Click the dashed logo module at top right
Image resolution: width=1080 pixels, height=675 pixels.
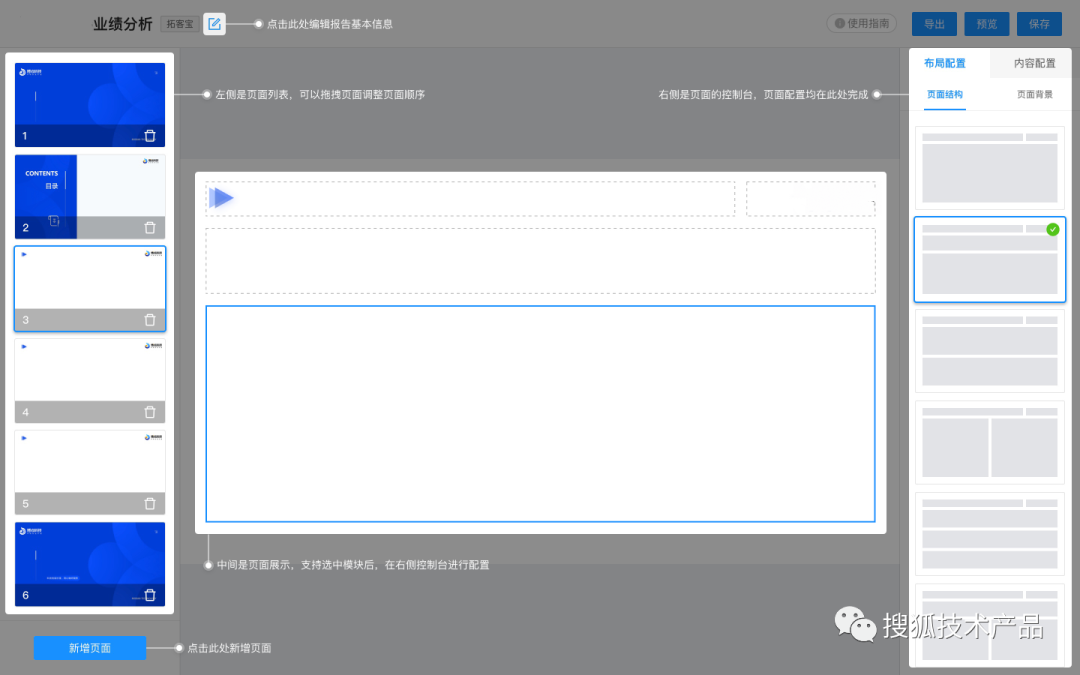[x=811, y=198]
